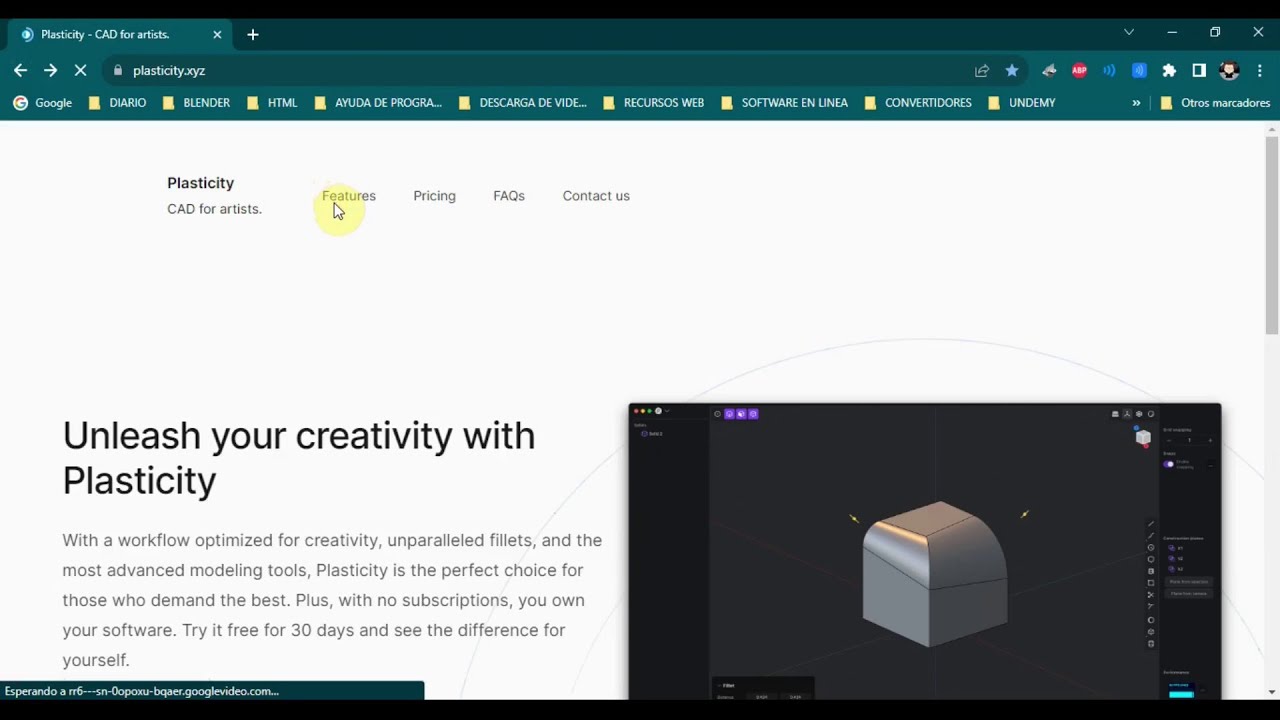Open the Google bookmark
Screen dimensions: 1280x720
click(x=42, y=102)
